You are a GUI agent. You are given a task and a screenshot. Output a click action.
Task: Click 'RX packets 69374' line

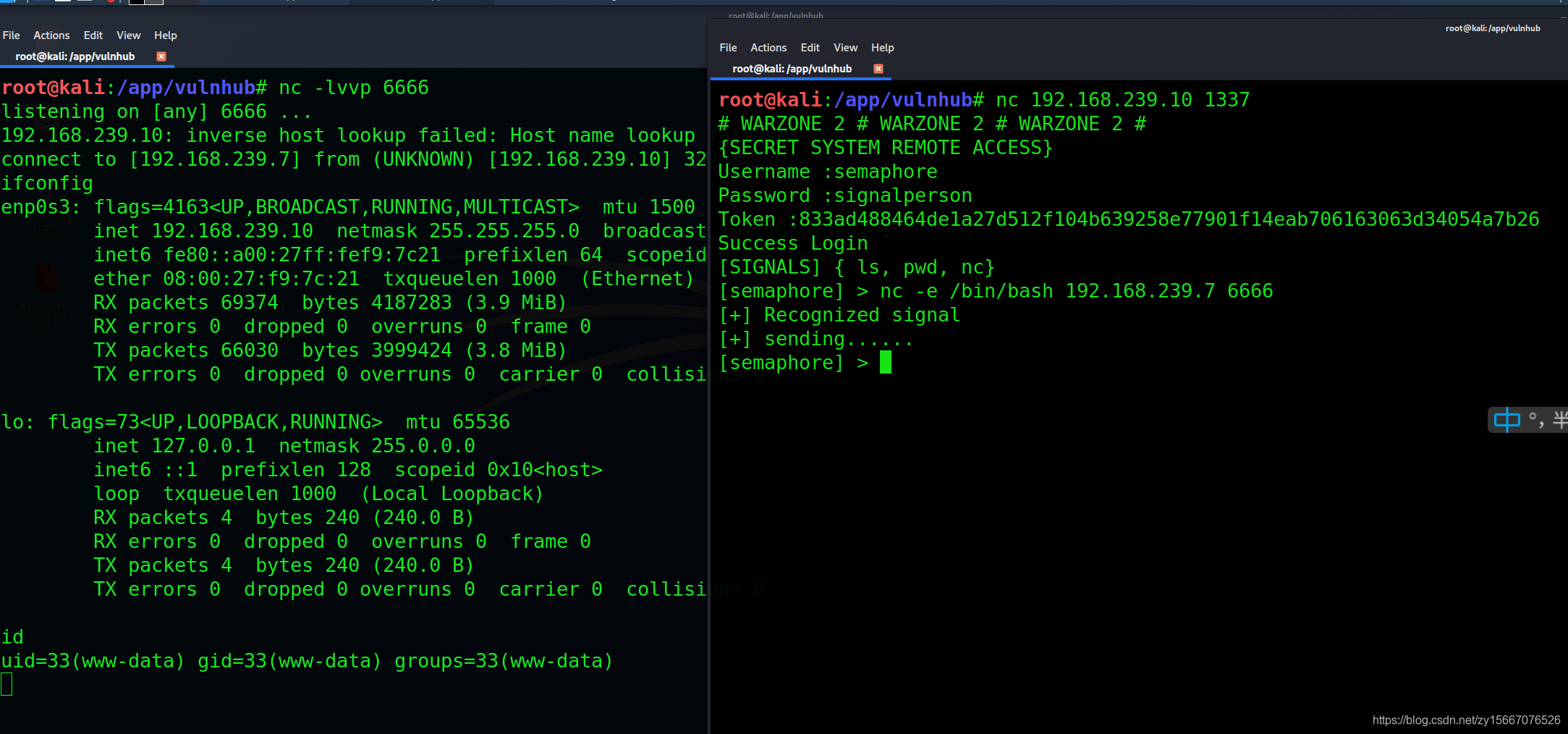330,303
